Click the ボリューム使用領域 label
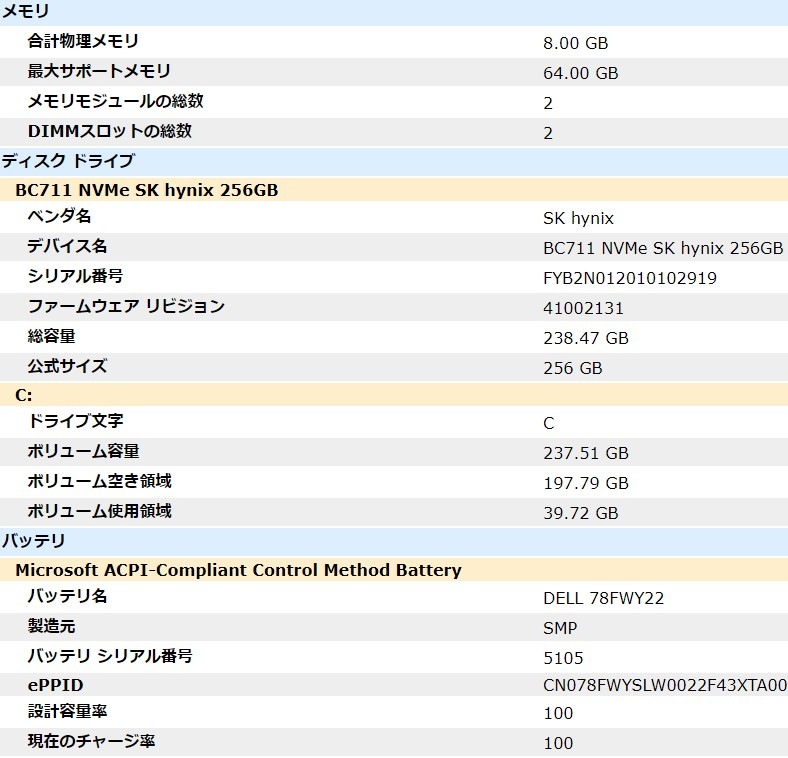 point(99,511)
